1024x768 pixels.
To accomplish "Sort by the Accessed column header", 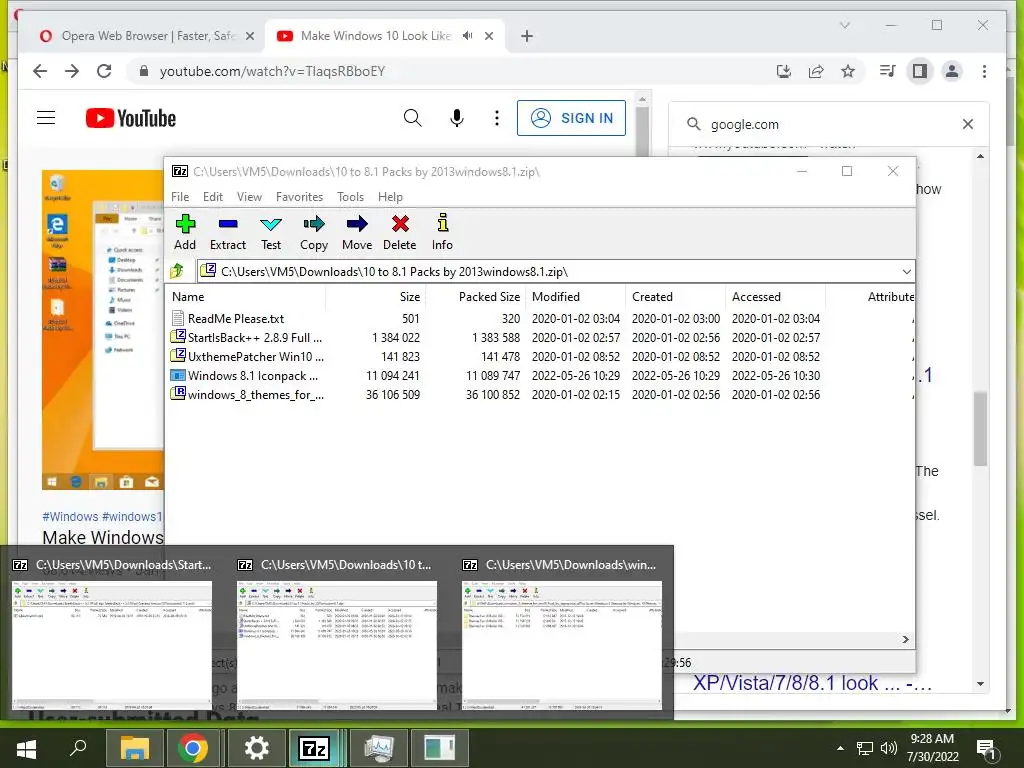I will [x=775, y=296].
